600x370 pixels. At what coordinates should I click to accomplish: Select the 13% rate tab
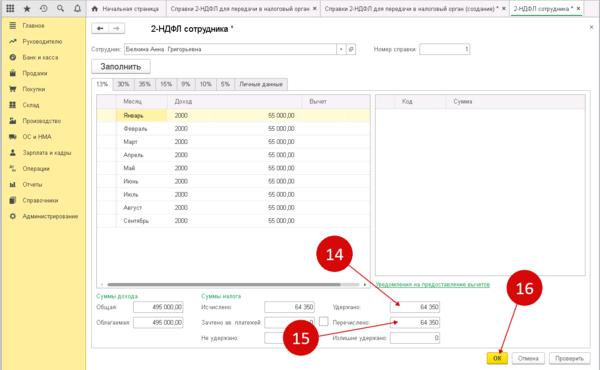point(102,84)
